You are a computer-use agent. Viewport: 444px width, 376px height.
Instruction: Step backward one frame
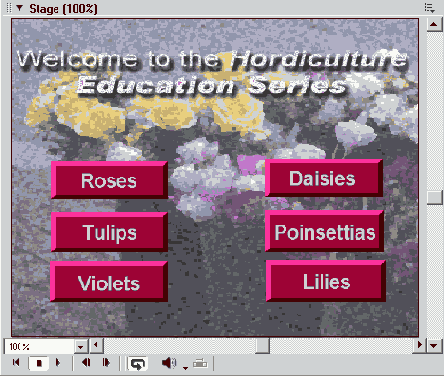point(86,362)
